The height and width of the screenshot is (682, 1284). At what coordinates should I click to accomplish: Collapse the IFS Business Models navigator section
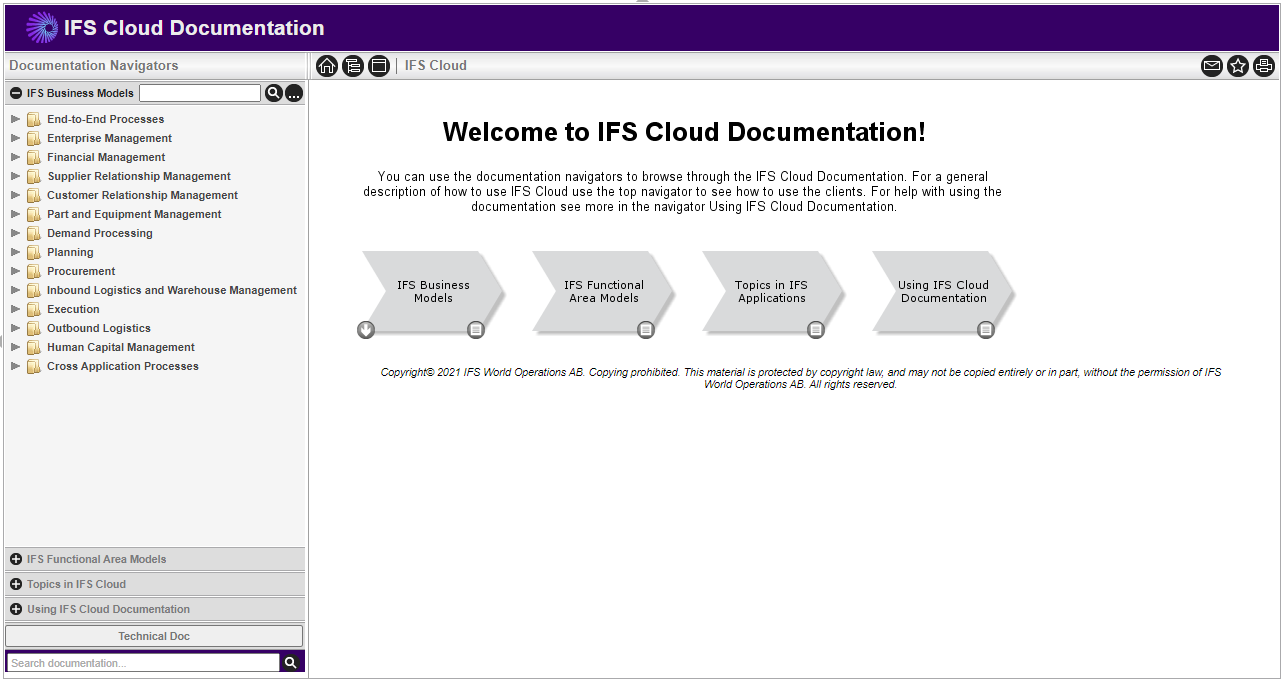point(16,93)
